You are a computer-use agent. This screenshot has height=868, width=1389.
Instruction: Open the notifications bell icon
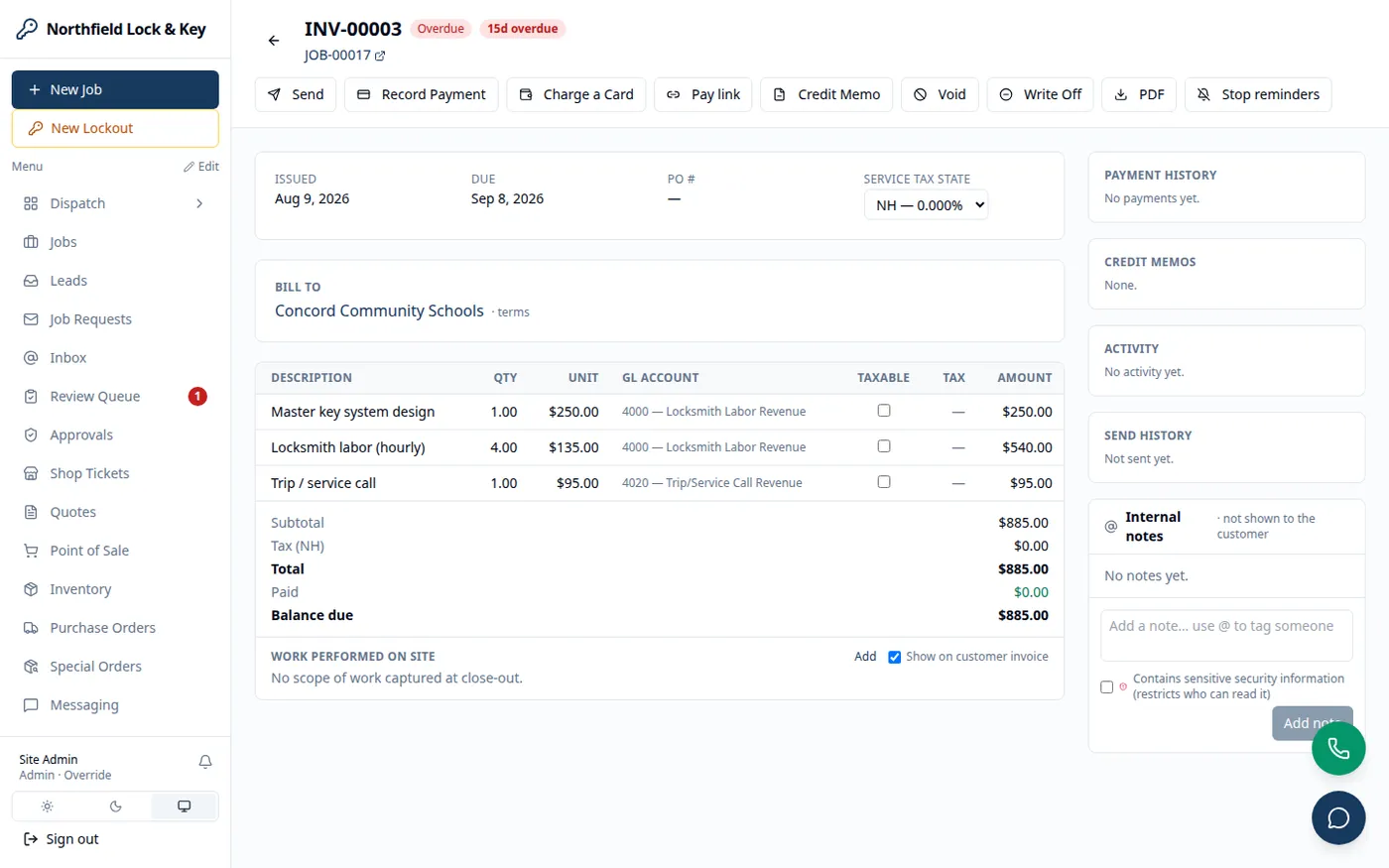pyautogui.click(x=205, y=762)
